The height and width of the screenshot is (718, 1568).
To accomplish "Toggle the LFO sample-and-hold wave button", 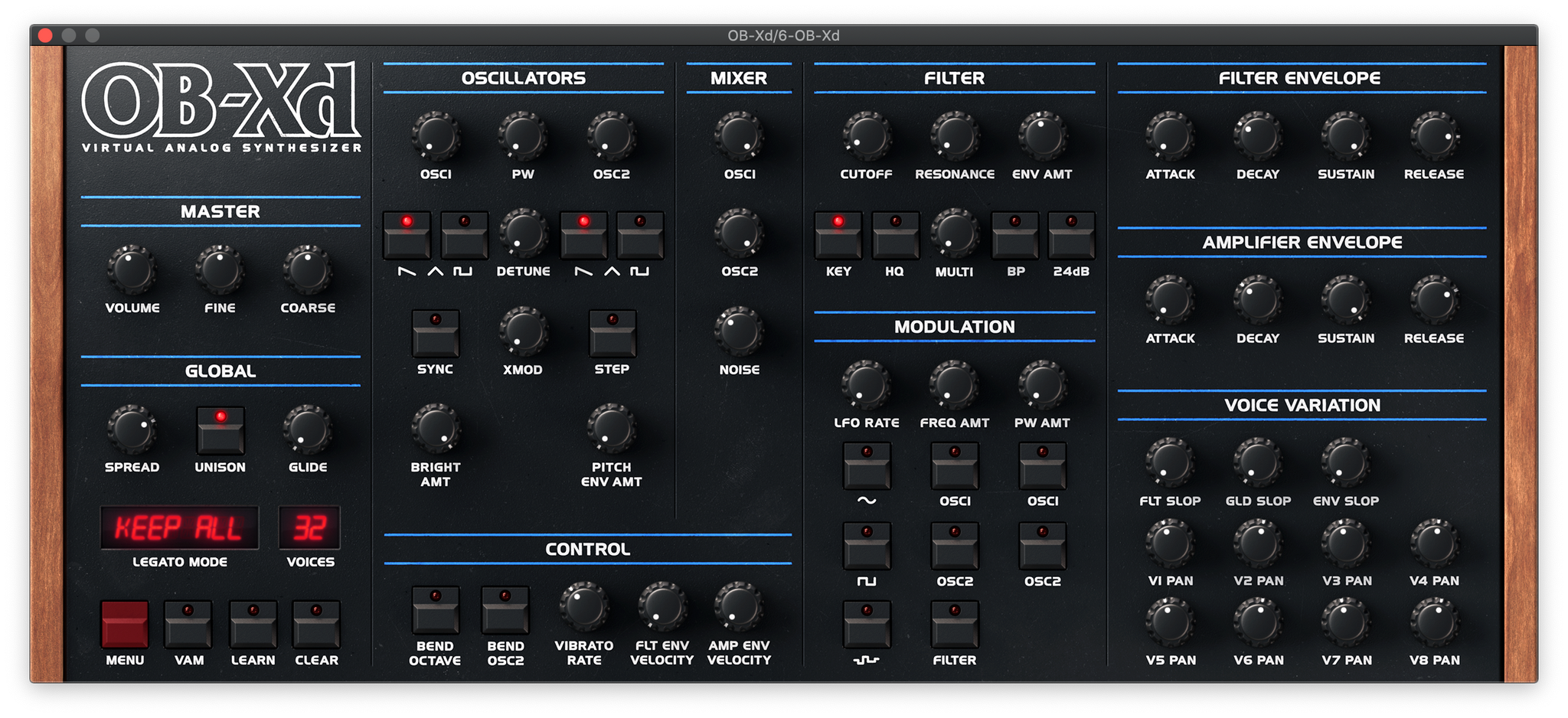I will [866, 625].
